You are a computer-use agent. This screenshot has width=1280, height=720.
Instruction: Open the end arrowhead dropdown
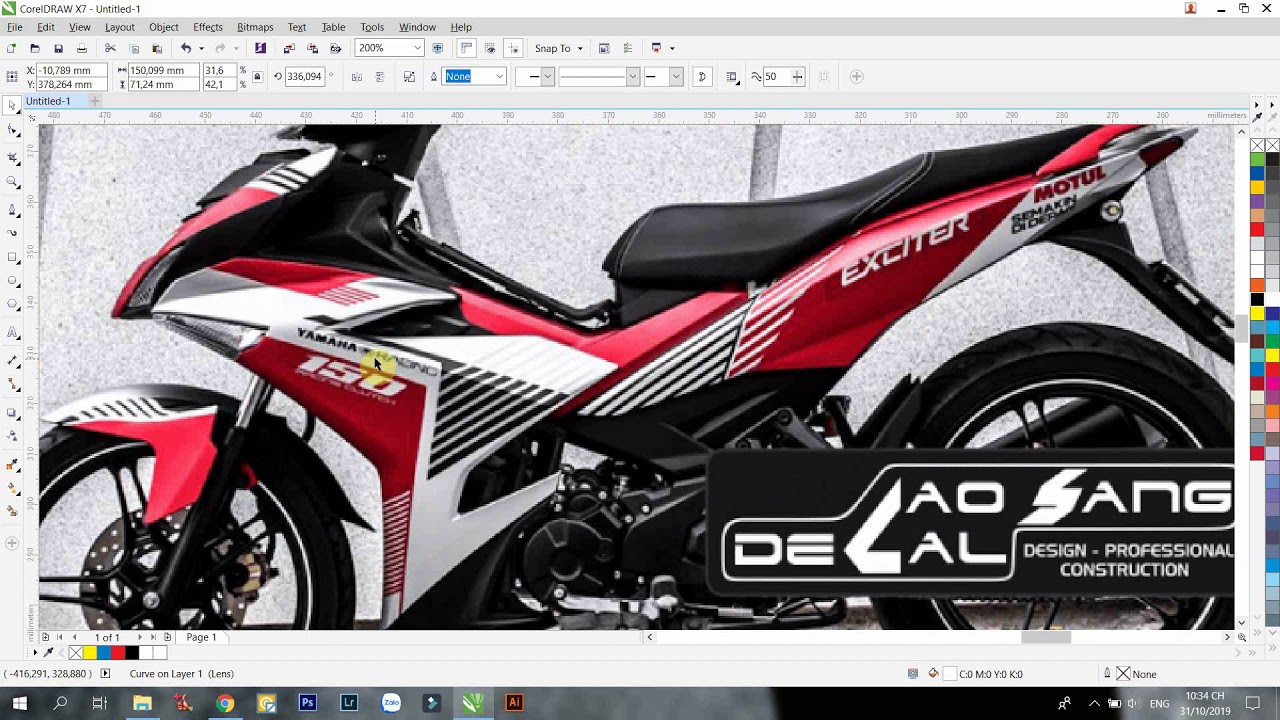[676, 77]
